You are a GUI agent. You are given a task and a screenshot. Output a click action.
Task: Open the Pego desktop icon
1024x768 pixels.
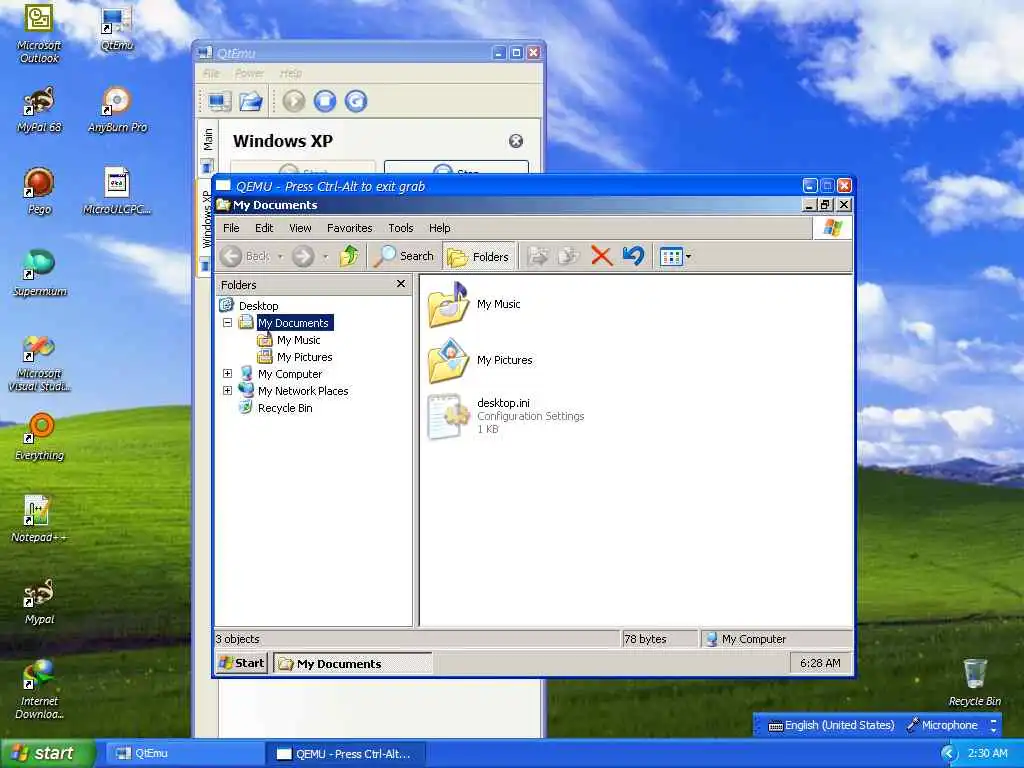click(39, 191)
